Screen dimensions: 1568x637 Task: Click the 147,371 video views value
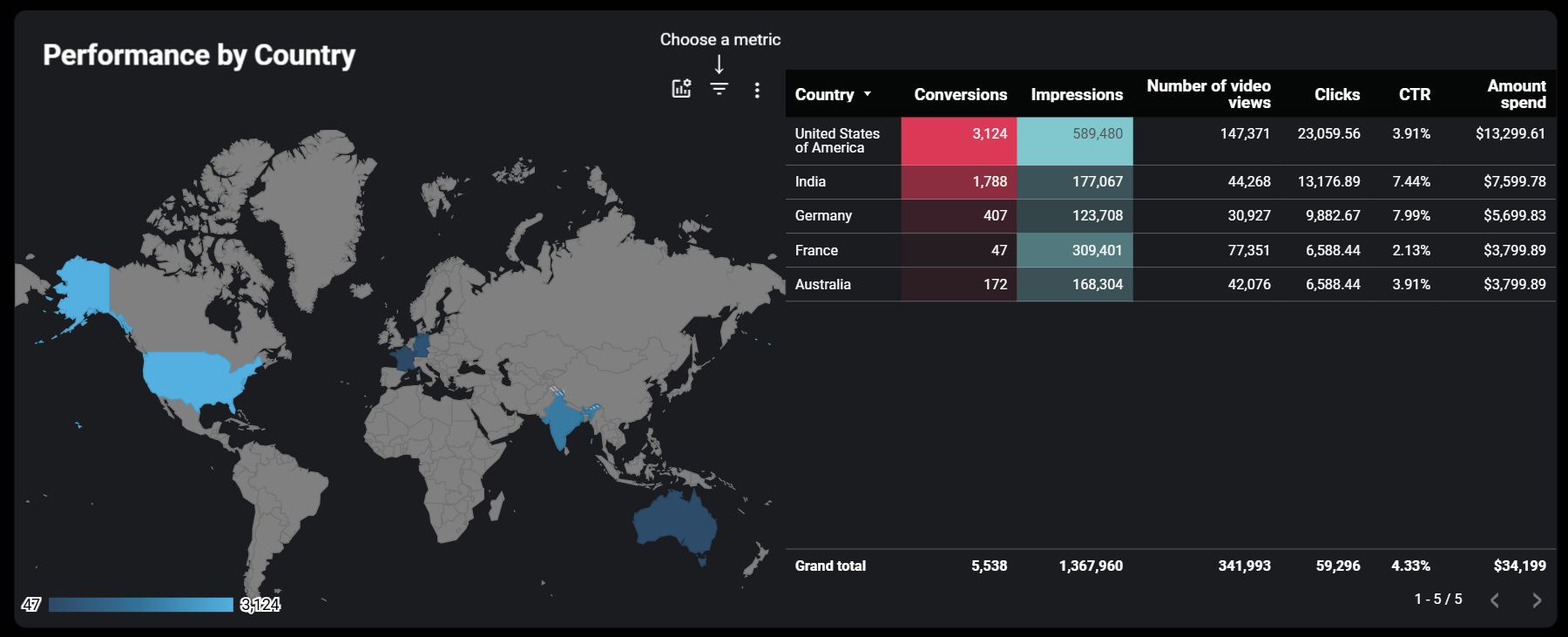click(1245, 133)
